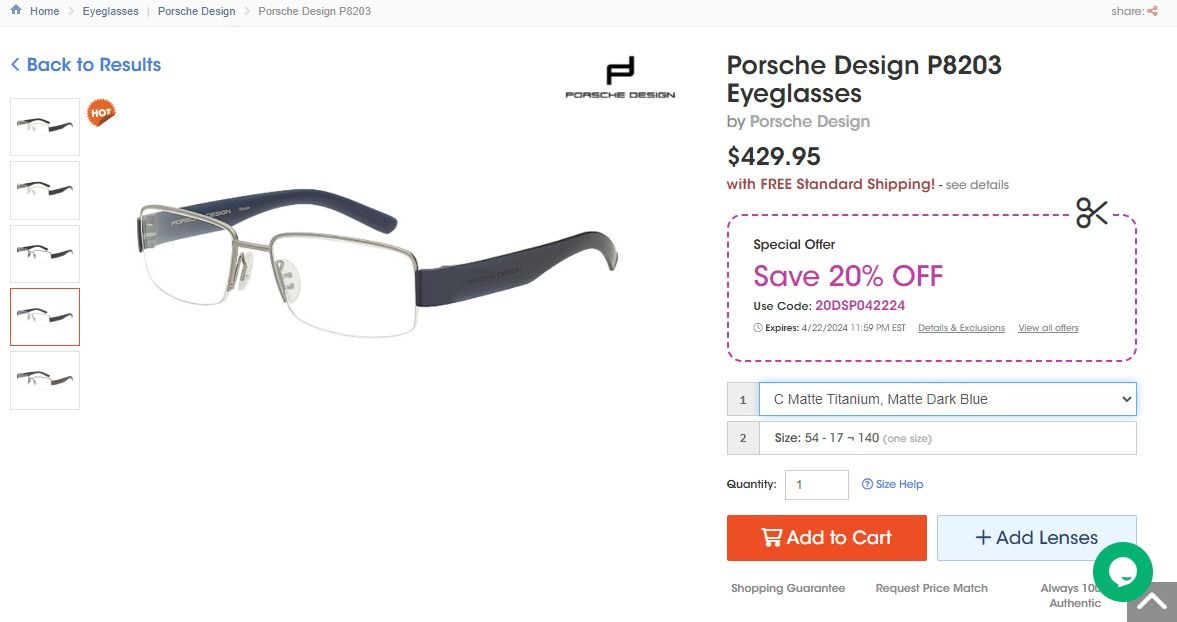The width and height of the screenshot is (1177, 622).
Task: Open the Matte Titanium color dropdown
Action: [x=947, y=398]
